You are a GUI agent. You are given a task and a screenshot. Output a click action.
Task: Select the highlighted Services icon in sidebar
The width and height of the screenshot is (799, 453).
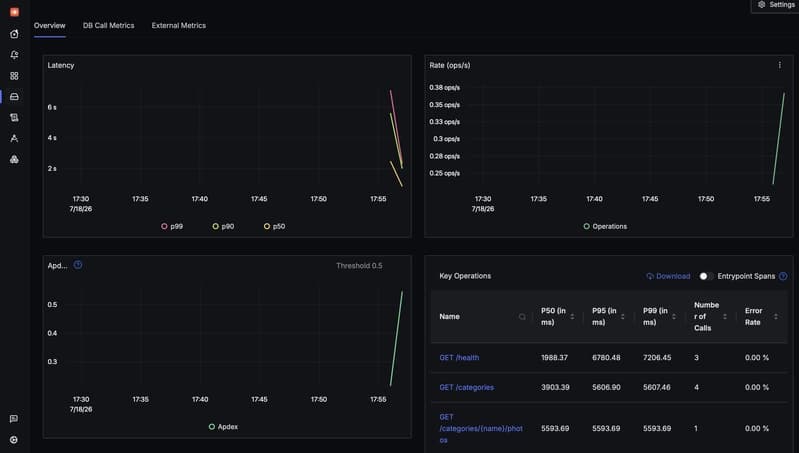[x=14, y=96]
